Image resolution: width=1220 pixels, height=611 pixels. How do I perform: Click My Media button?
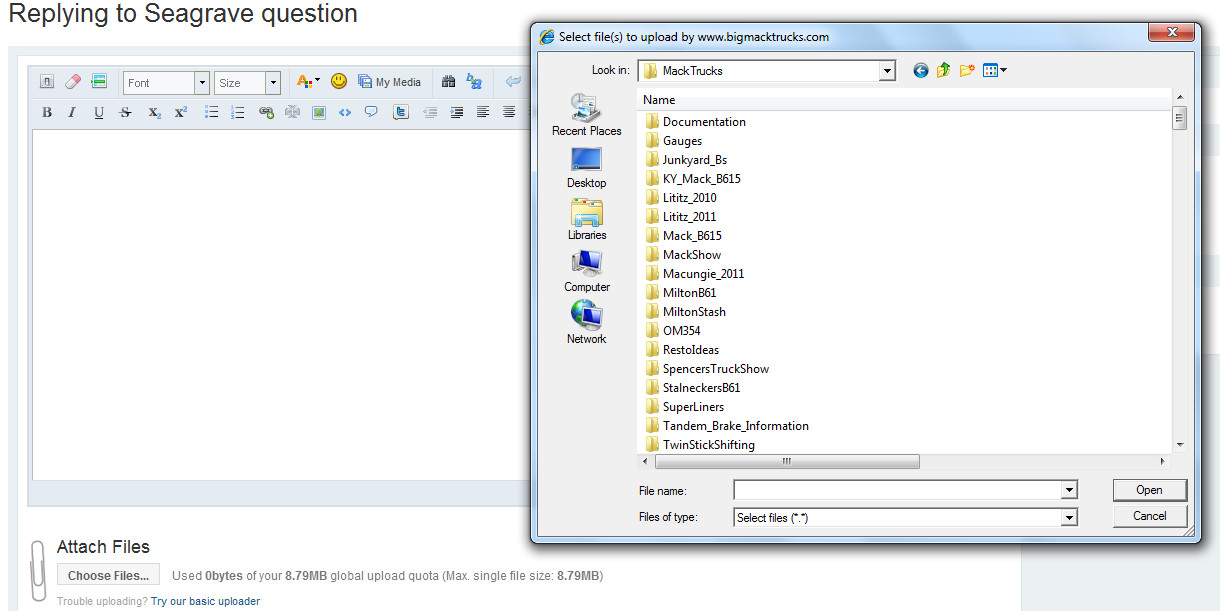pyautogui.click(x=390, y=82)
